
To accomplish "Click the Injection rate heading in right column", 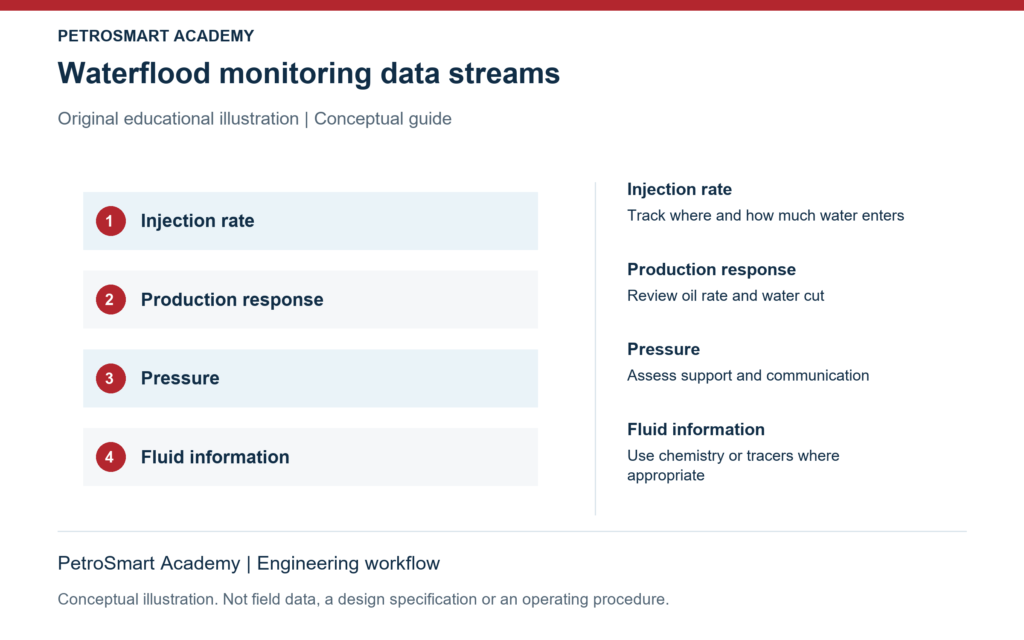I will pos(679,189).
